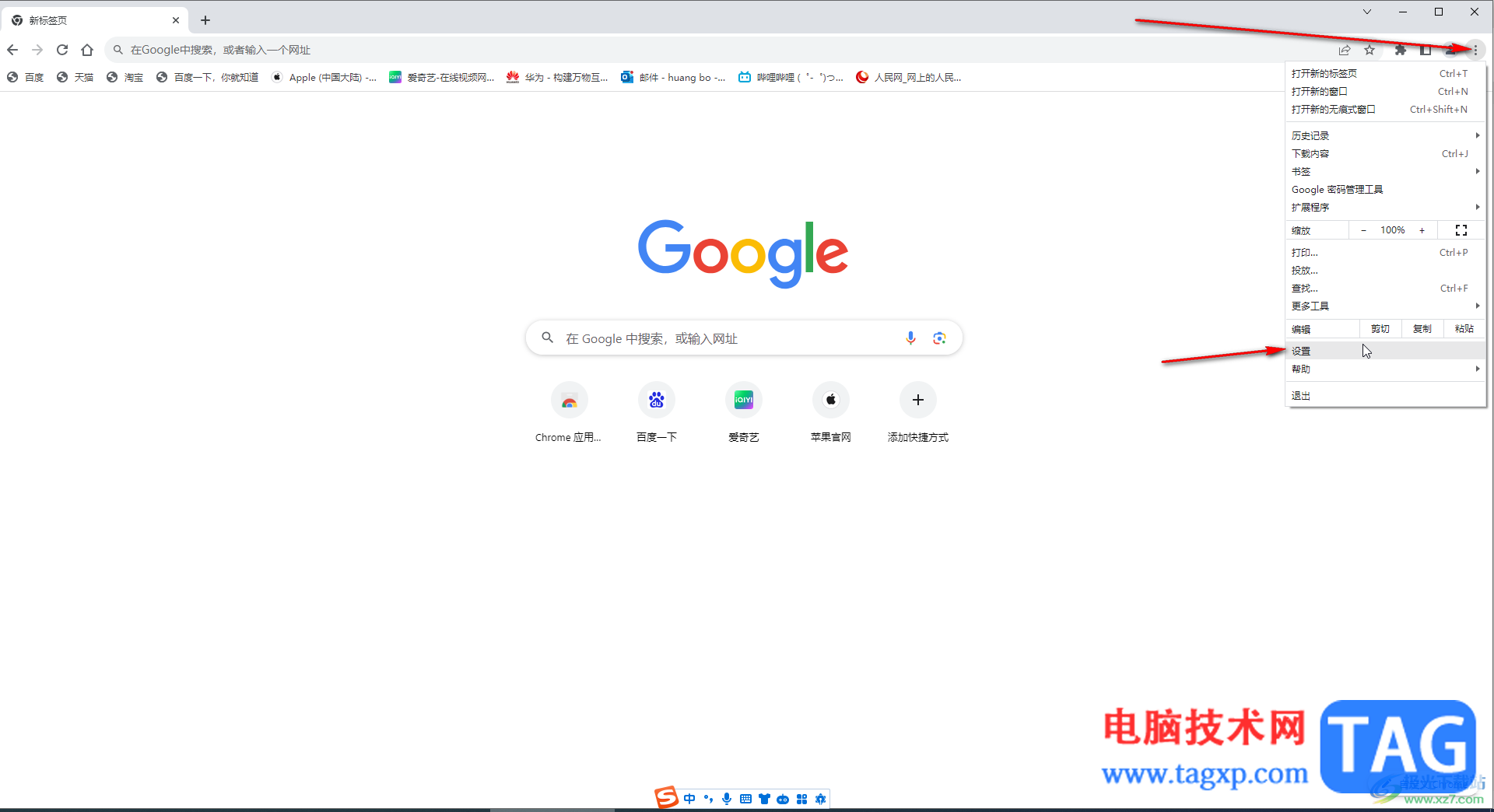
Task: Open the Extensions puzzle-piece menu
Action: point(1401,50)
